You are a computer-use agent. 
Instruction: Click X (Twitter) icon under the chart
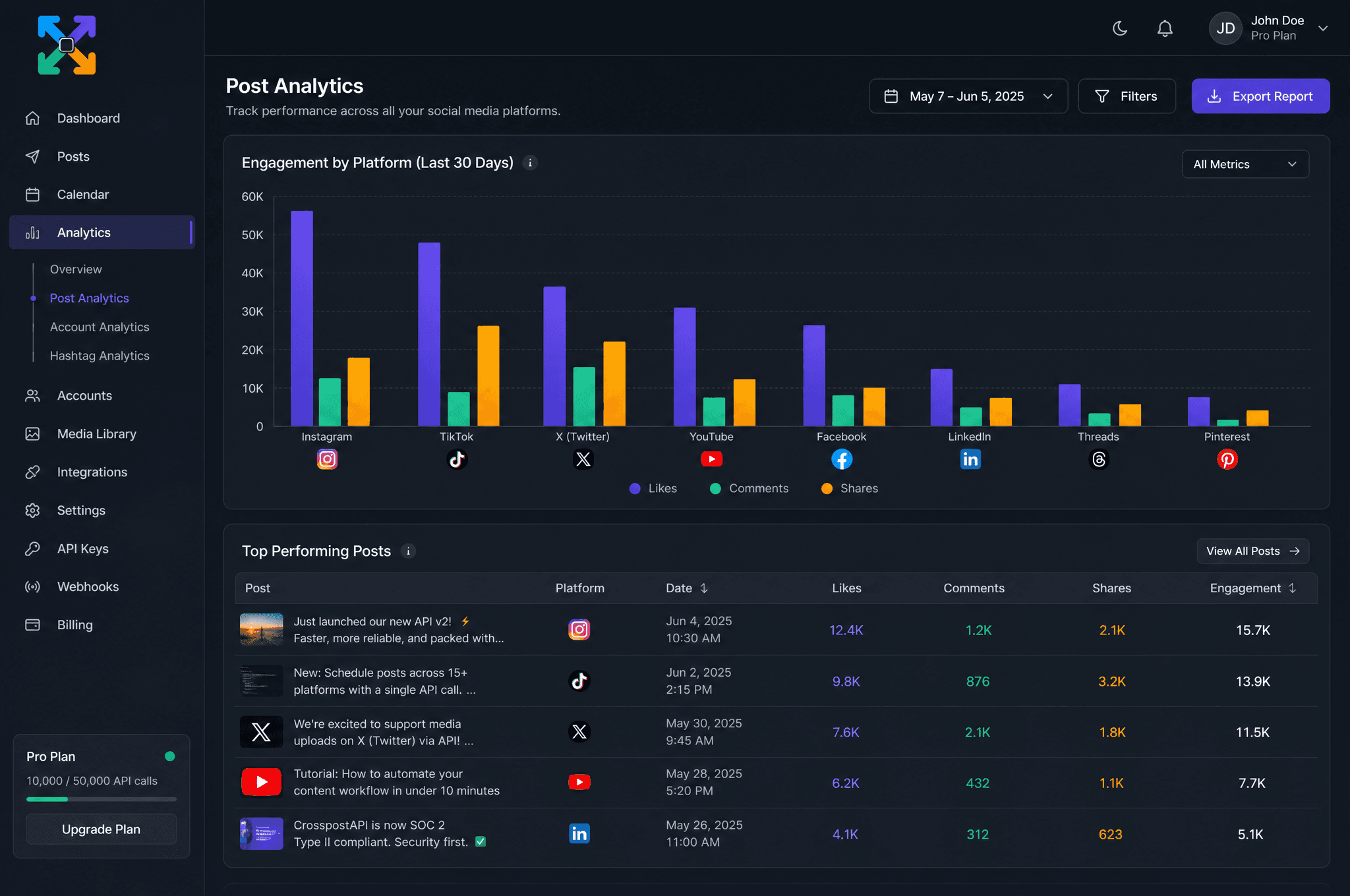coord(583,459)
